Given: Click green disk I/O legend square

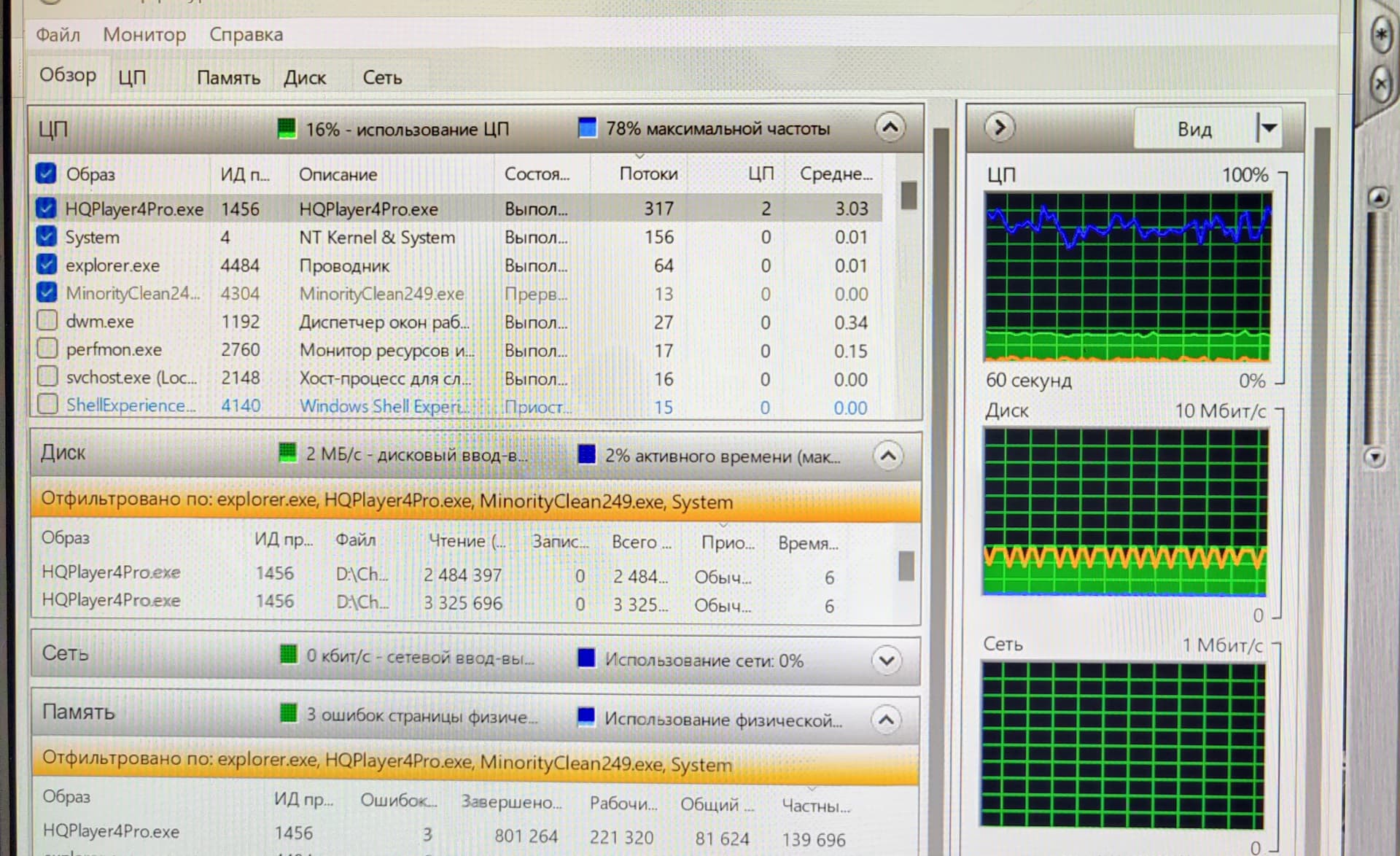Looking at the screenshot, I should [288, 454].
